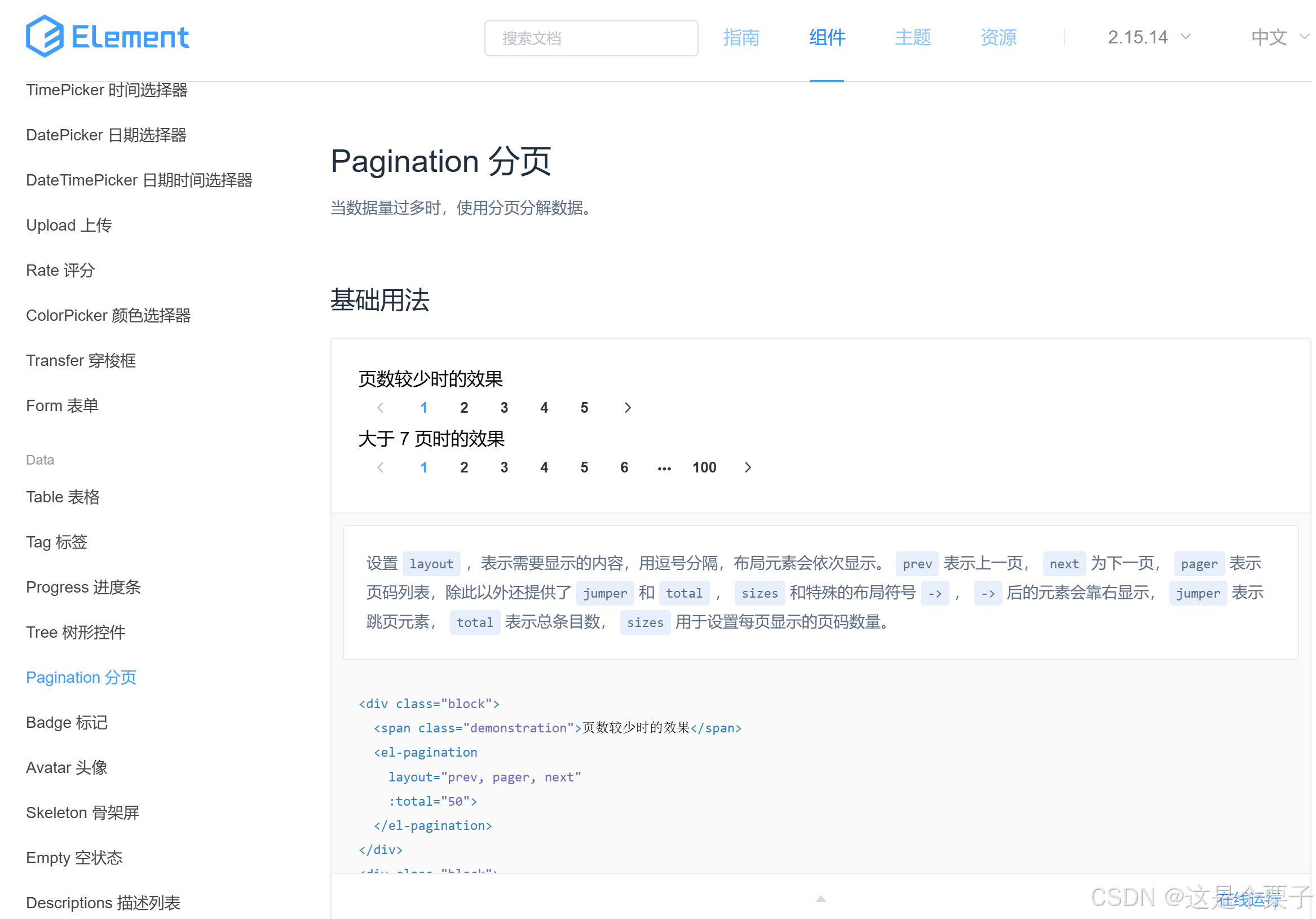Open DateTimePicker 日期时间选择器 in sidebar

tap(139, 180)
